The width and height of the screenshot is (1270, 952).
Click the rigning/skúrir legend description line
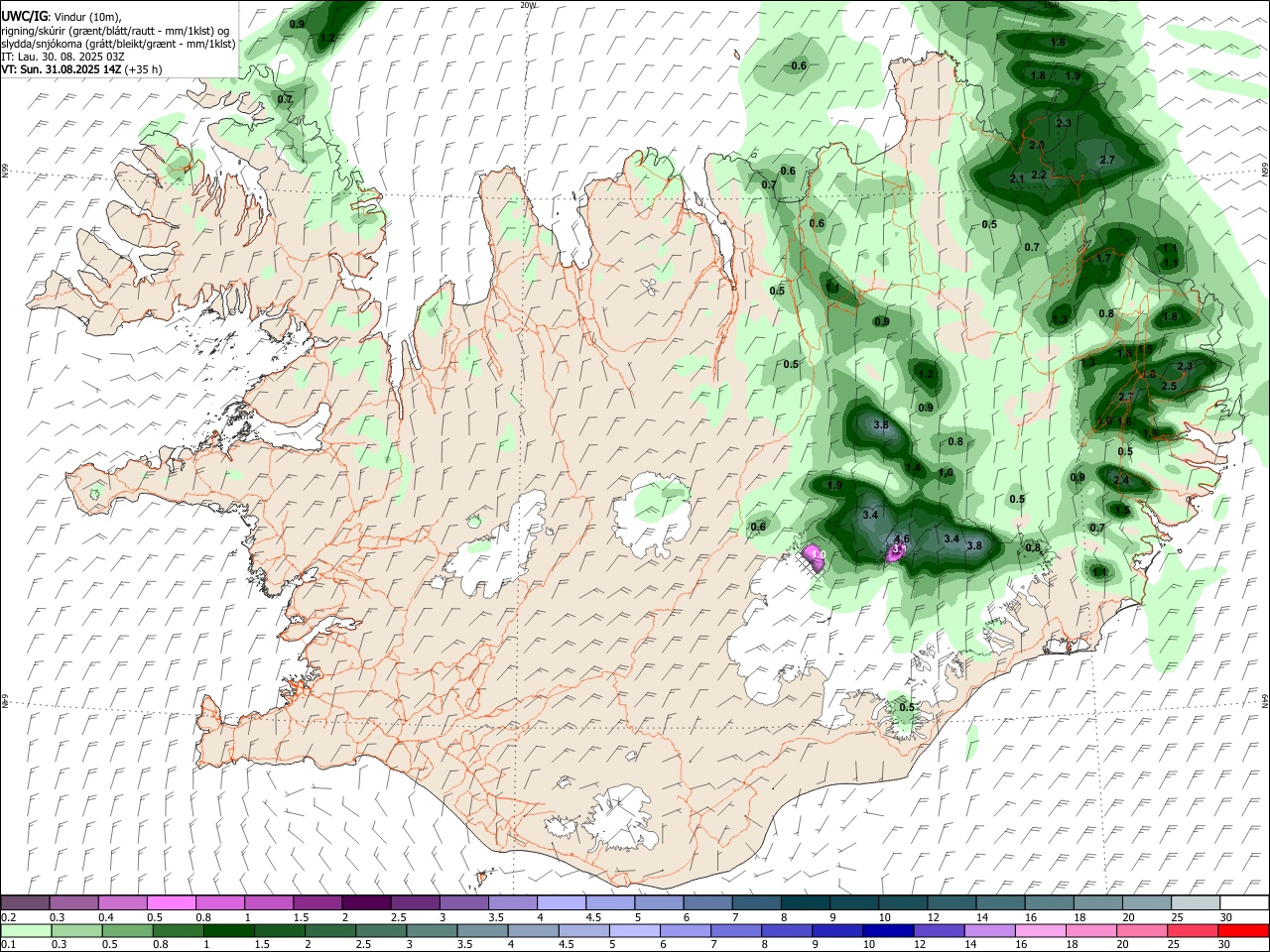pyautogui.click(x=115, y=31)
